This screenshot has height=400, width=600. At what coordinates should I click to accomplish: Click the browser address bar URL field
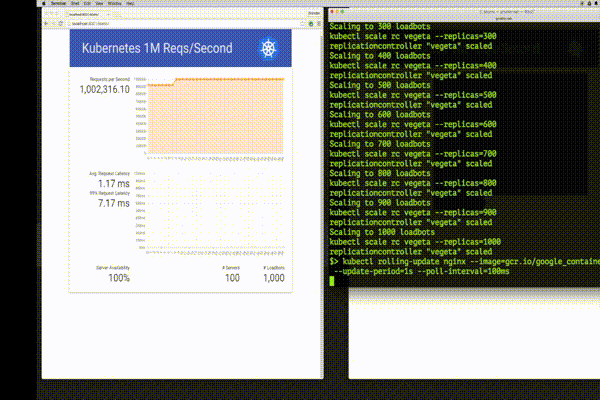tap(184, 24)
